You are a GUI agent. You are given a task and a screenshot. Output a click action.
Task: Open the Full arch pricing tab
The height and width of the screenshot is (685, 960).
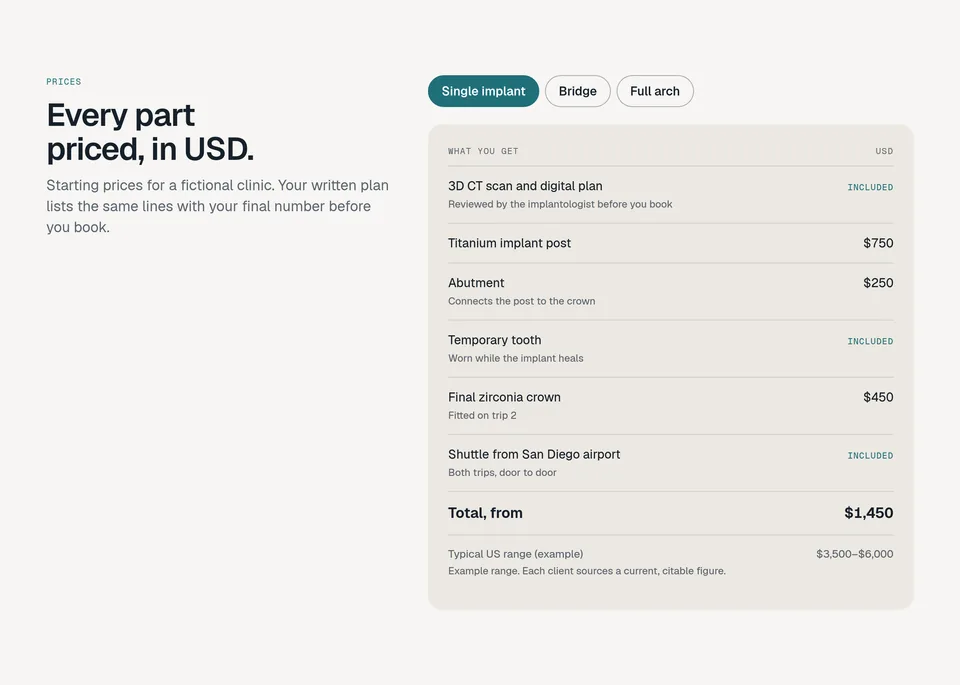[x=654, y=91]
